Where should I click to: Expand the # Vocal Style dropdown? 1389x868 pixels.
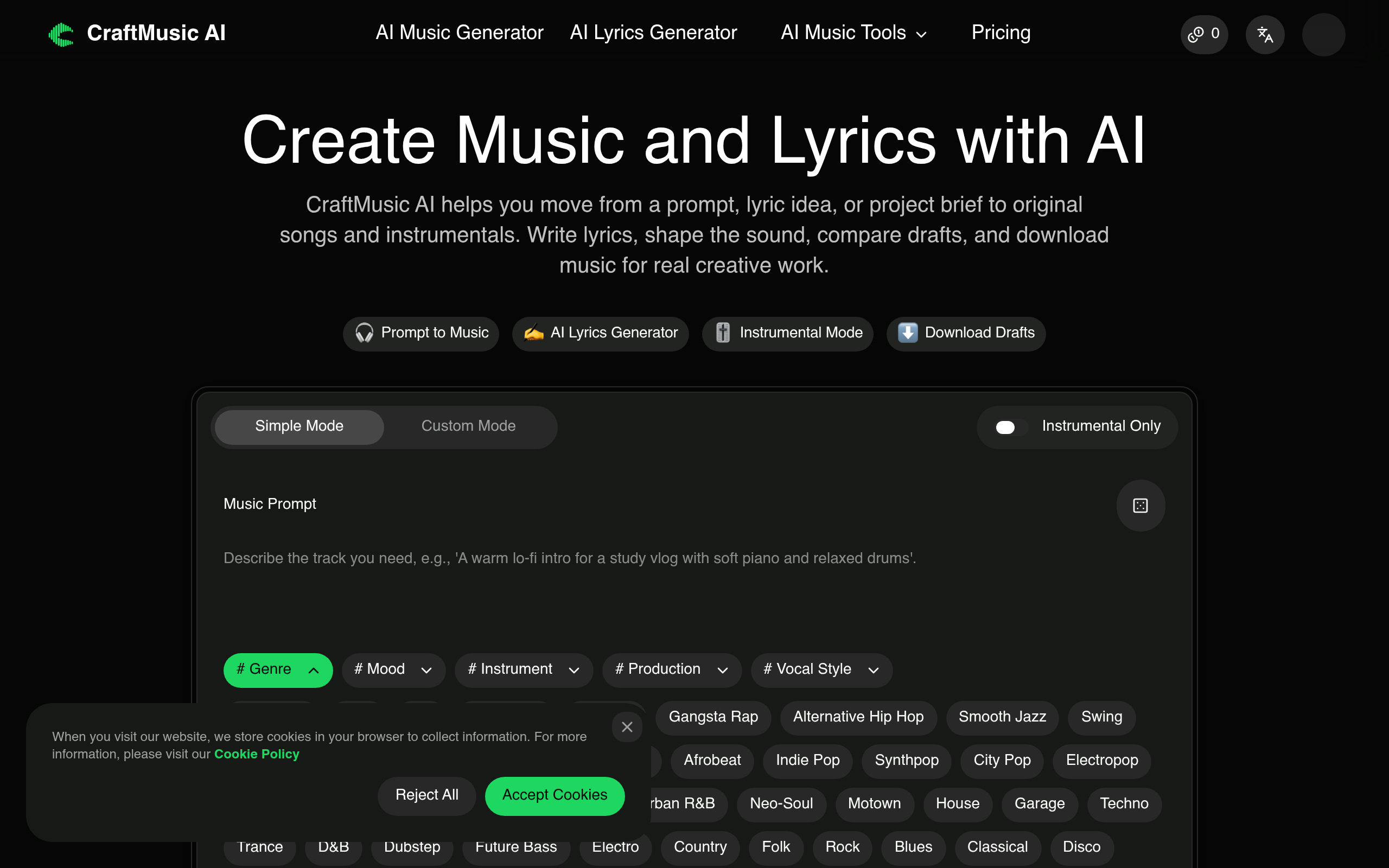tap(821, 670)
